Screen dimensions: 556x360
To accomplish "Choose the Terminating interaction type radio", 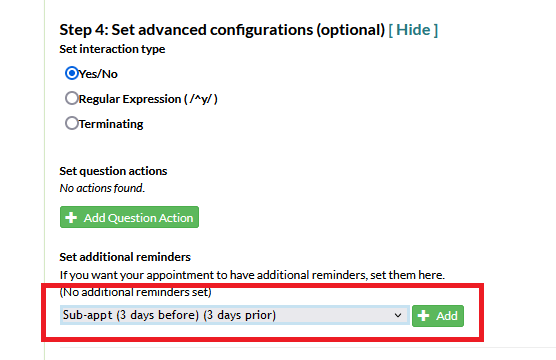I will pos(72,123).
